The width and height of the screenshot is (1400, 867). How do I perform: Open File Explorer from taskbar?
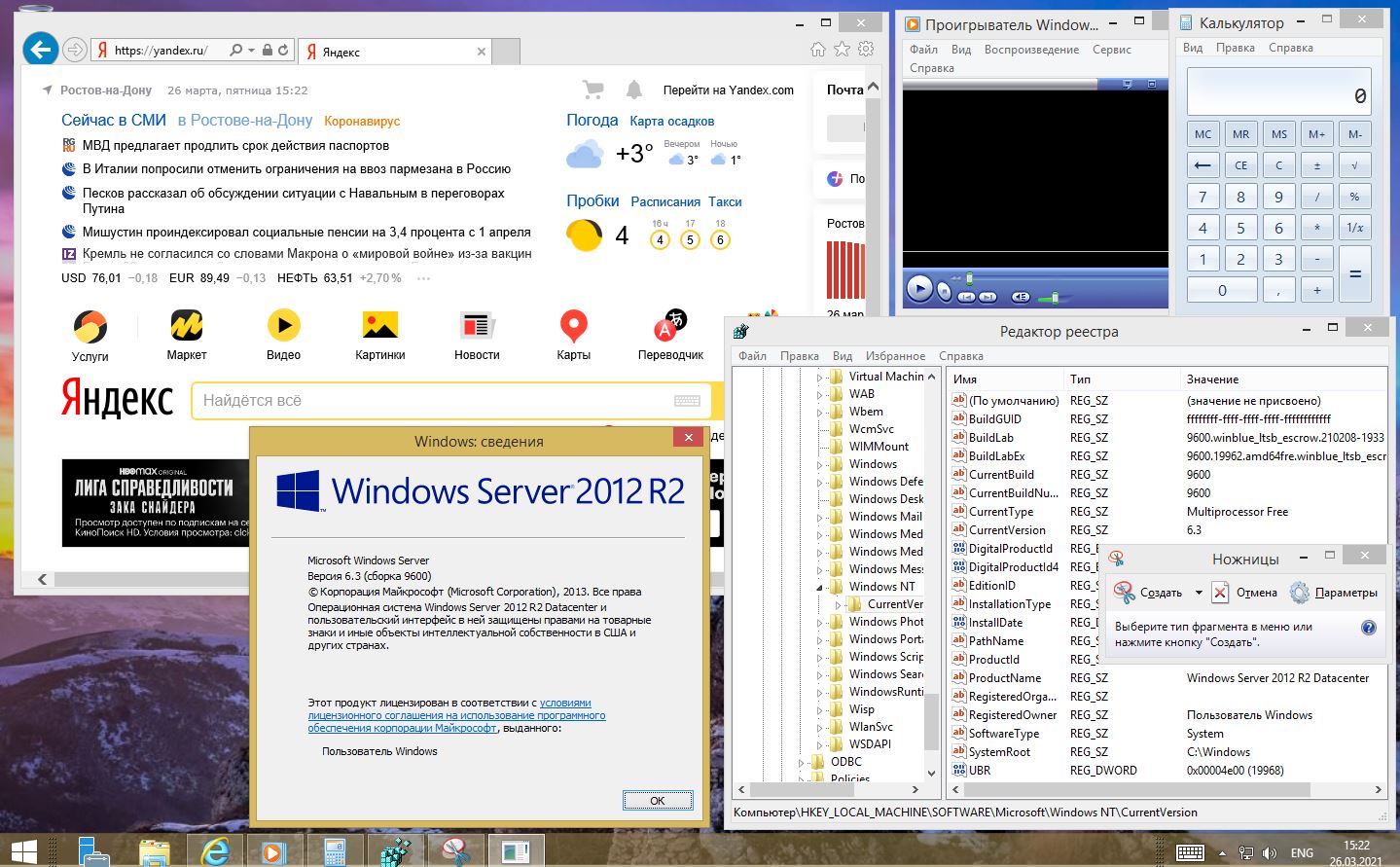(x=154, y=851)
